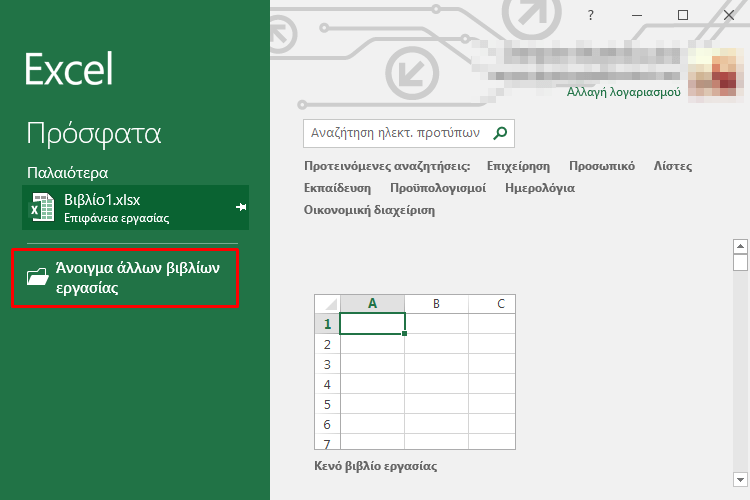Select the blank workbook thumbnail
Image resolution: width=750 pixels, height=500 pixels.
pyautogui.click(x=415, y=372)
